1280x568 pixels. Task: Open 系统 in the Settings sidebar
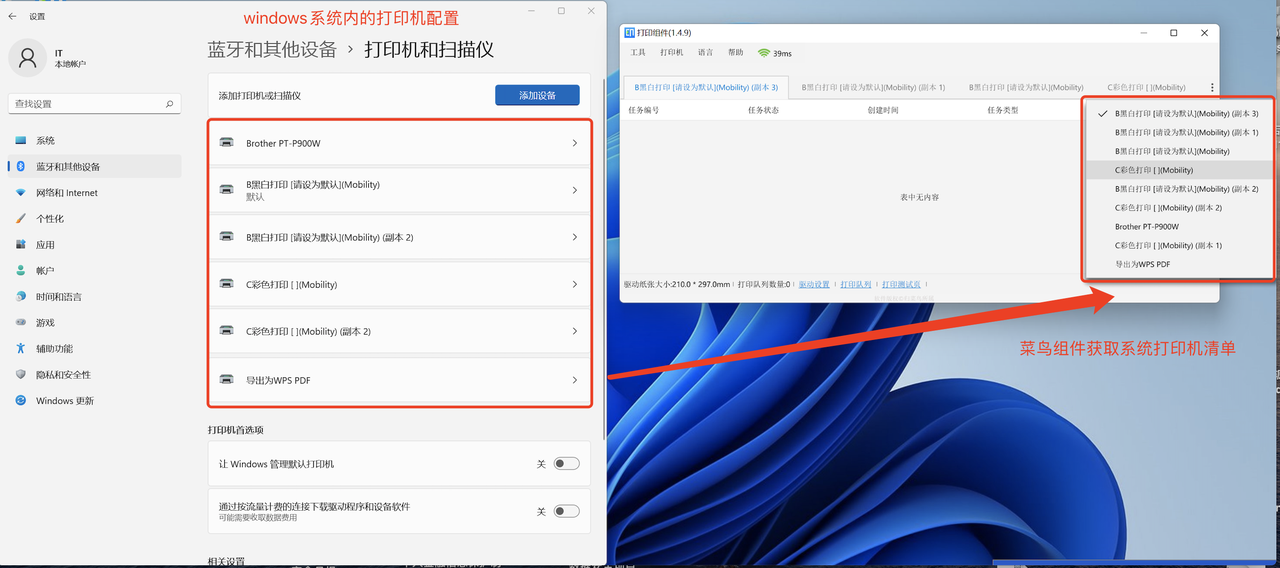[x=94, y=141]
